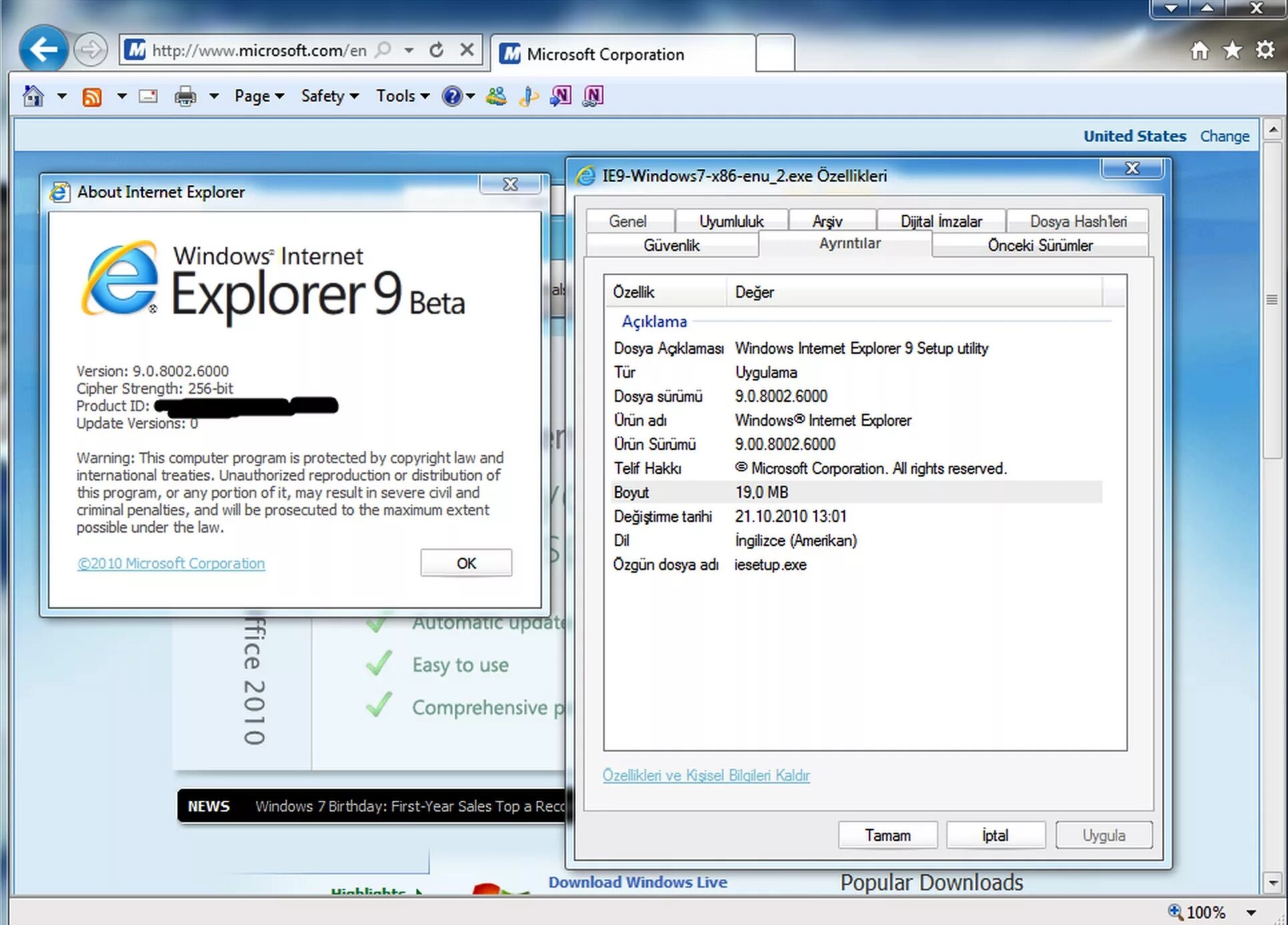Click the address bar URL field

[259, 50]
